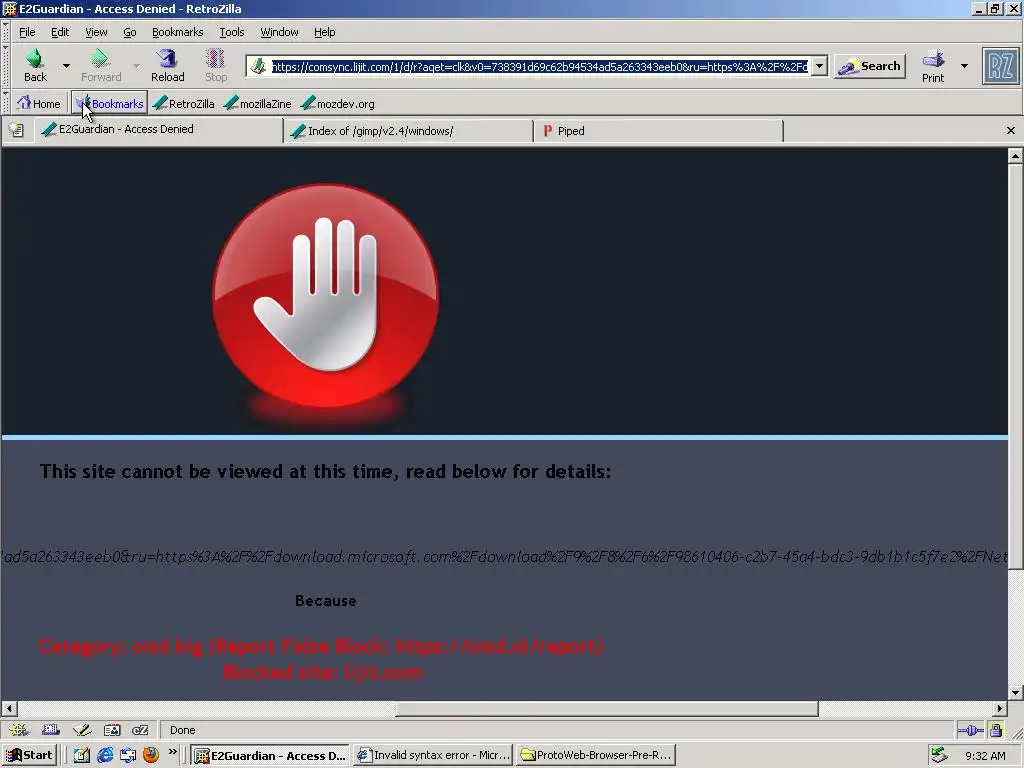Go back using the Back arrow icon
Image resolution: width=1024 pixels, height=768 pixels.
(35, 65)
